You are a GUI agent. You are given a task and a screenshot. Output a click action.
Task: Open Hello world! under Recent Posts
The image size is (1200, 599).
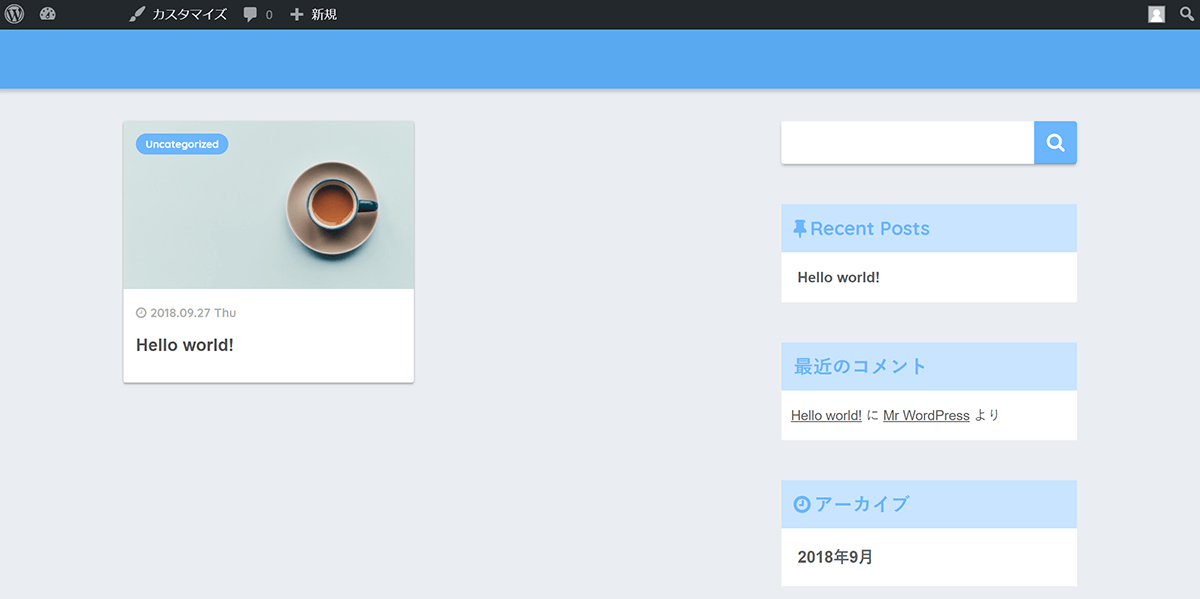[838, 277]
